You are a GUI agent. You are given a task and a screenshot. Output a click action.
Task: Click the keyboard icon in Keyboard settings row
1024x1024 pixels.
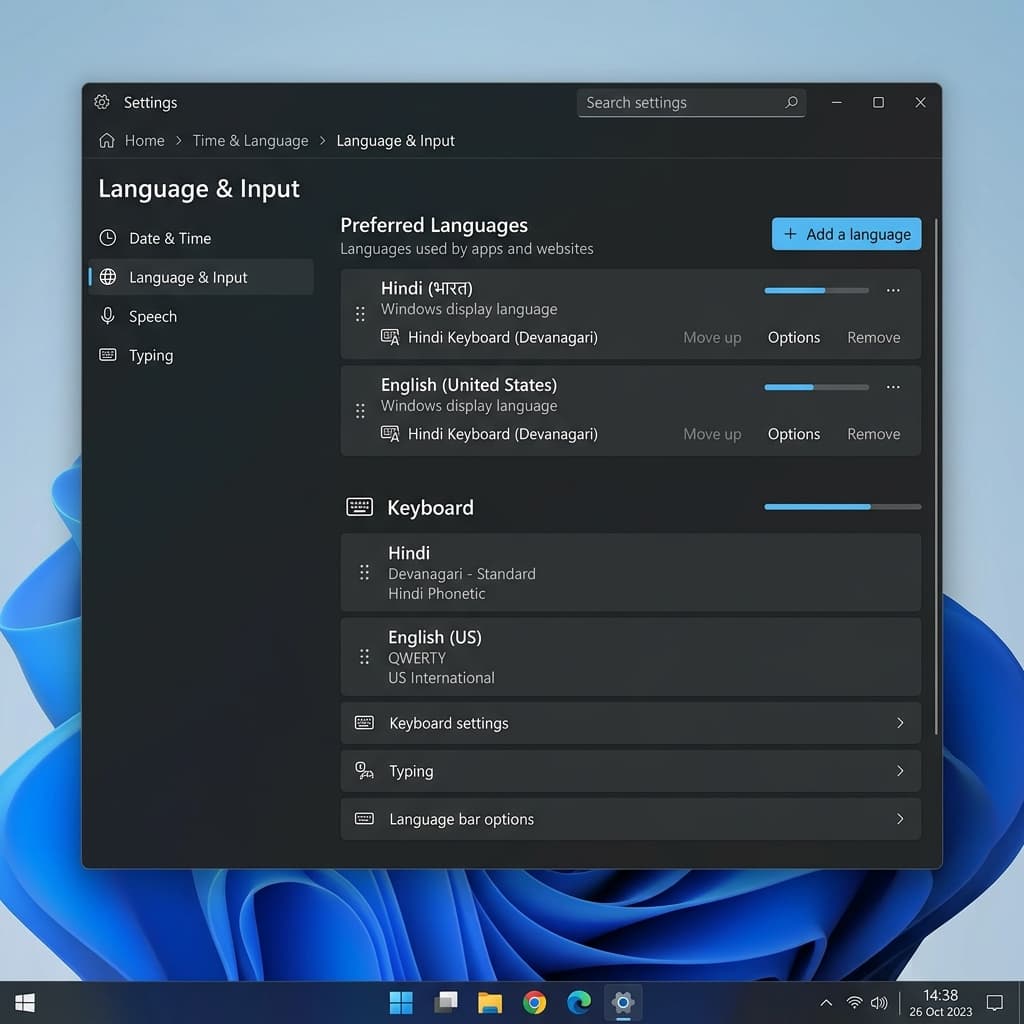(364, 722)
